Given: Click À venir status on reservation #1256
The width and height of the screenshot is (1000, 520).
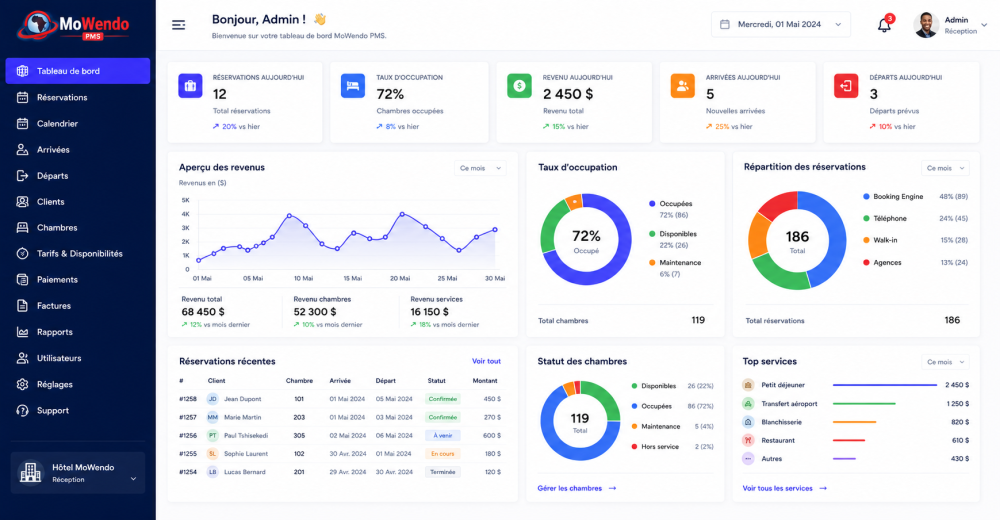Looking at the screenshot, I should 443,436.
